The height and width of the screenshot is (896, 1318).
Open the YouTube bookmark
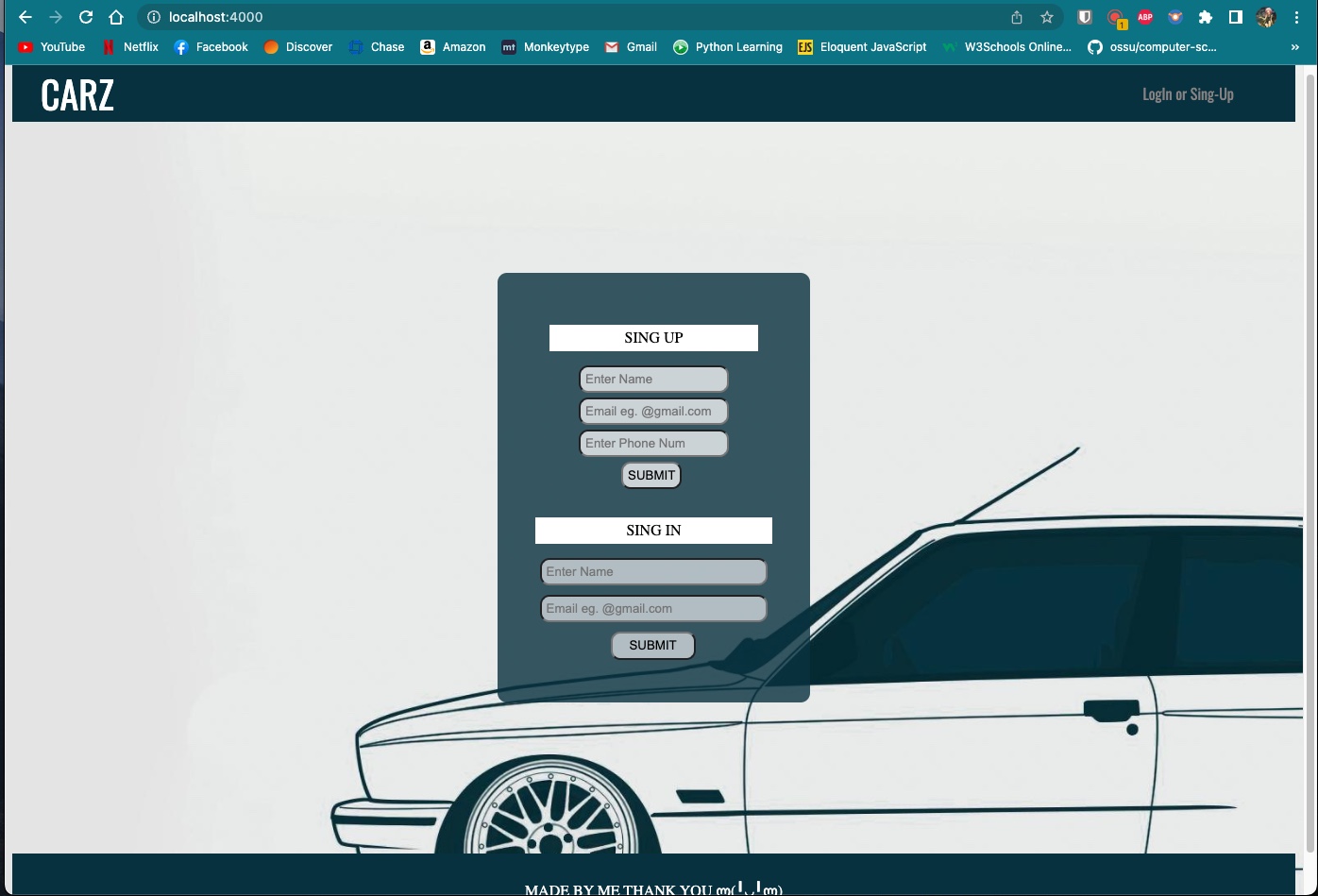[52, 46]
